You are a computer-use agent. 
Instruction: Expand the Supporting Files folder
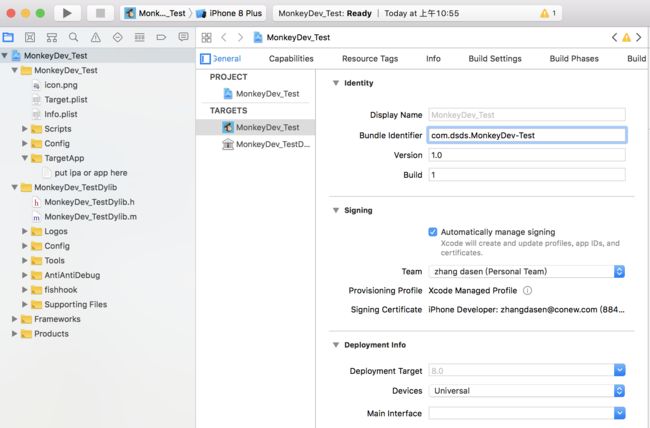(24, 304)
